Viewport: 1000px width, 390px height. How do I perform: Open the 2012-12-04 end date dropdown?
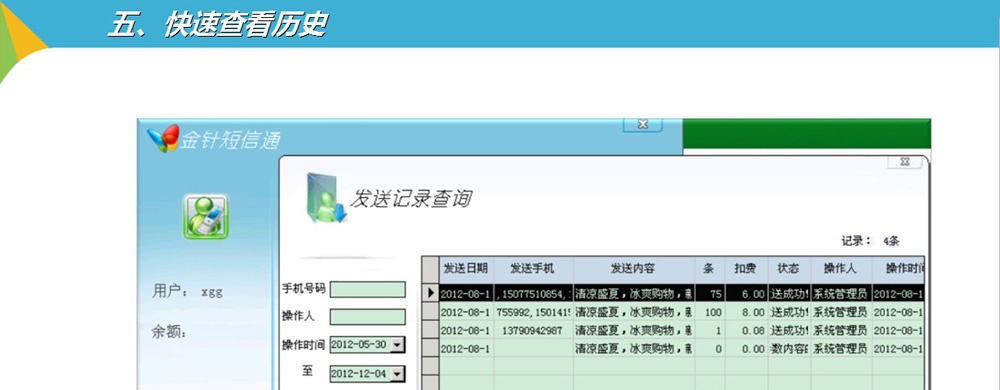[x=397, y=374]
